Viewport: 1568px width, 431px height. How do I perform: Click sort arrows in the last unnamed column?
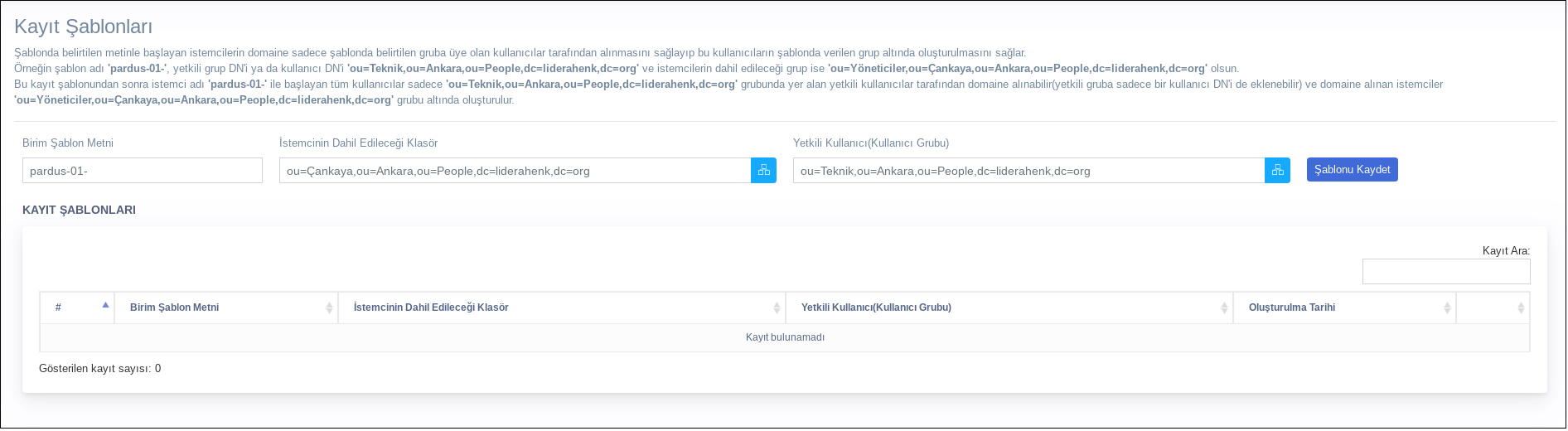(1521, 308)
